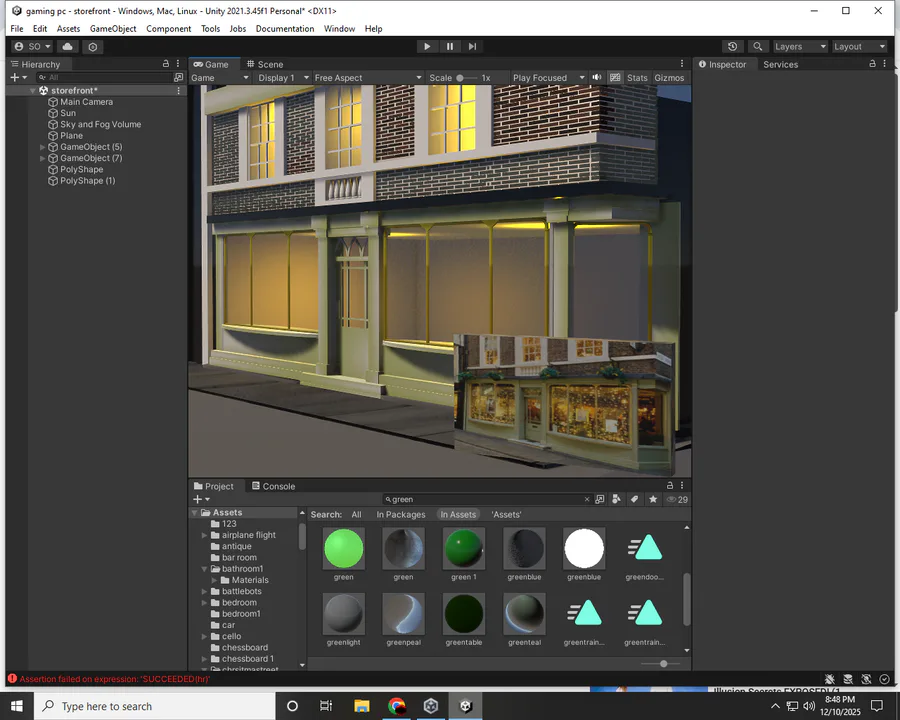Toggle hidden packages eye icon 29

click(x=677, y=500)
